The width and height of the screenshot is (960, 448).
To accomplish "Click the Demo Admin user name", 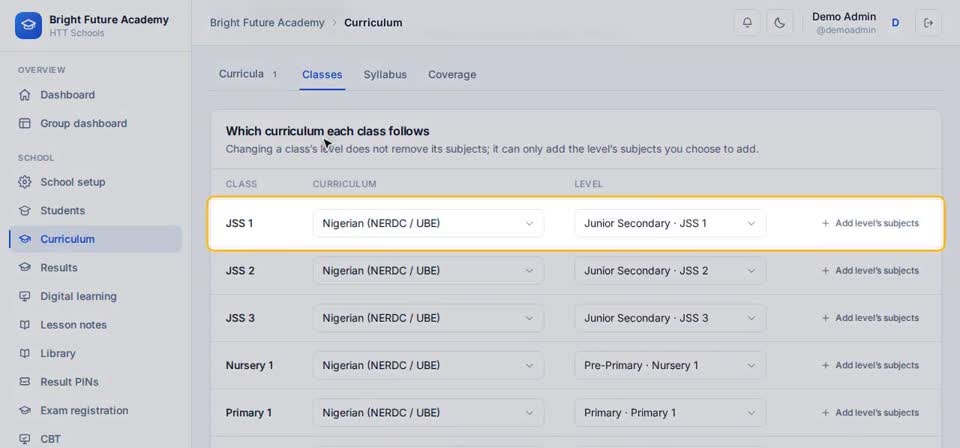I will (x=844, y=17).
